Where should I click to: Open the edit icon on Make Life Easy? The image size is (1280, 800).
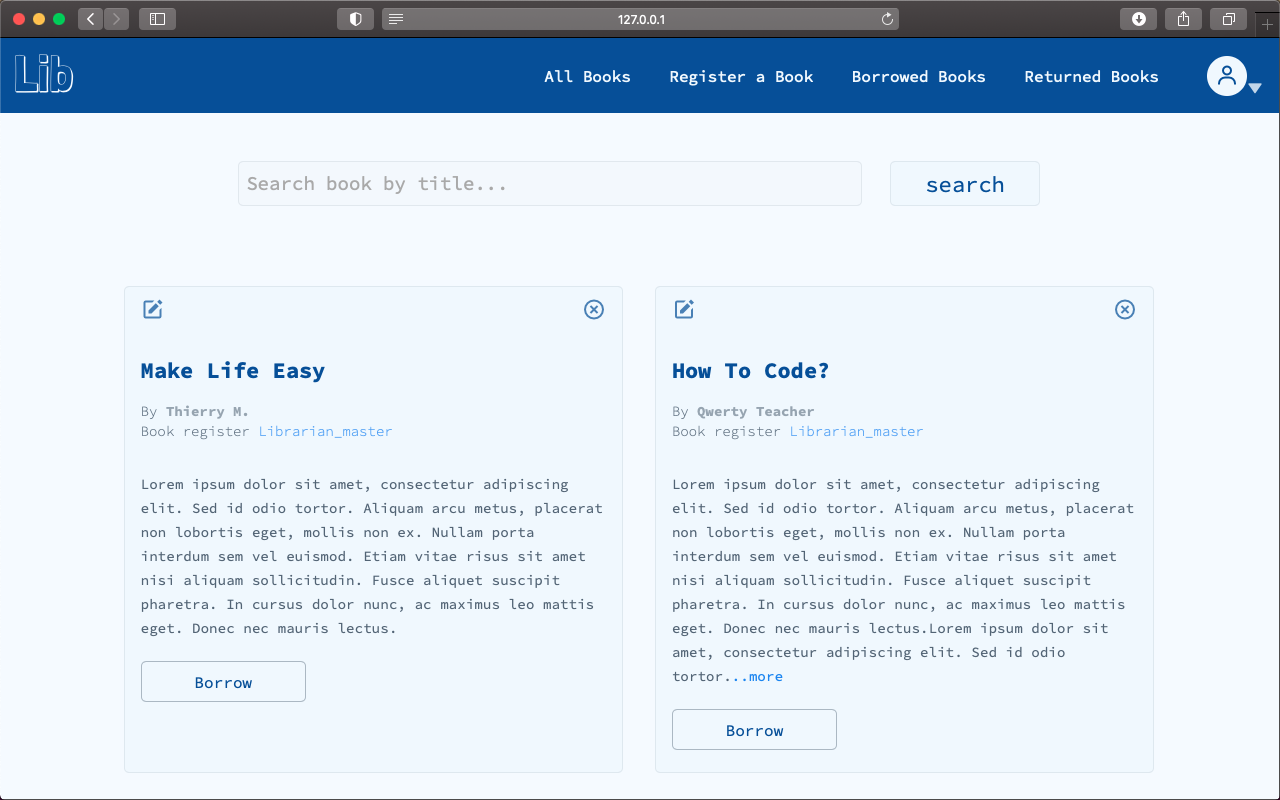coord(152,310)
